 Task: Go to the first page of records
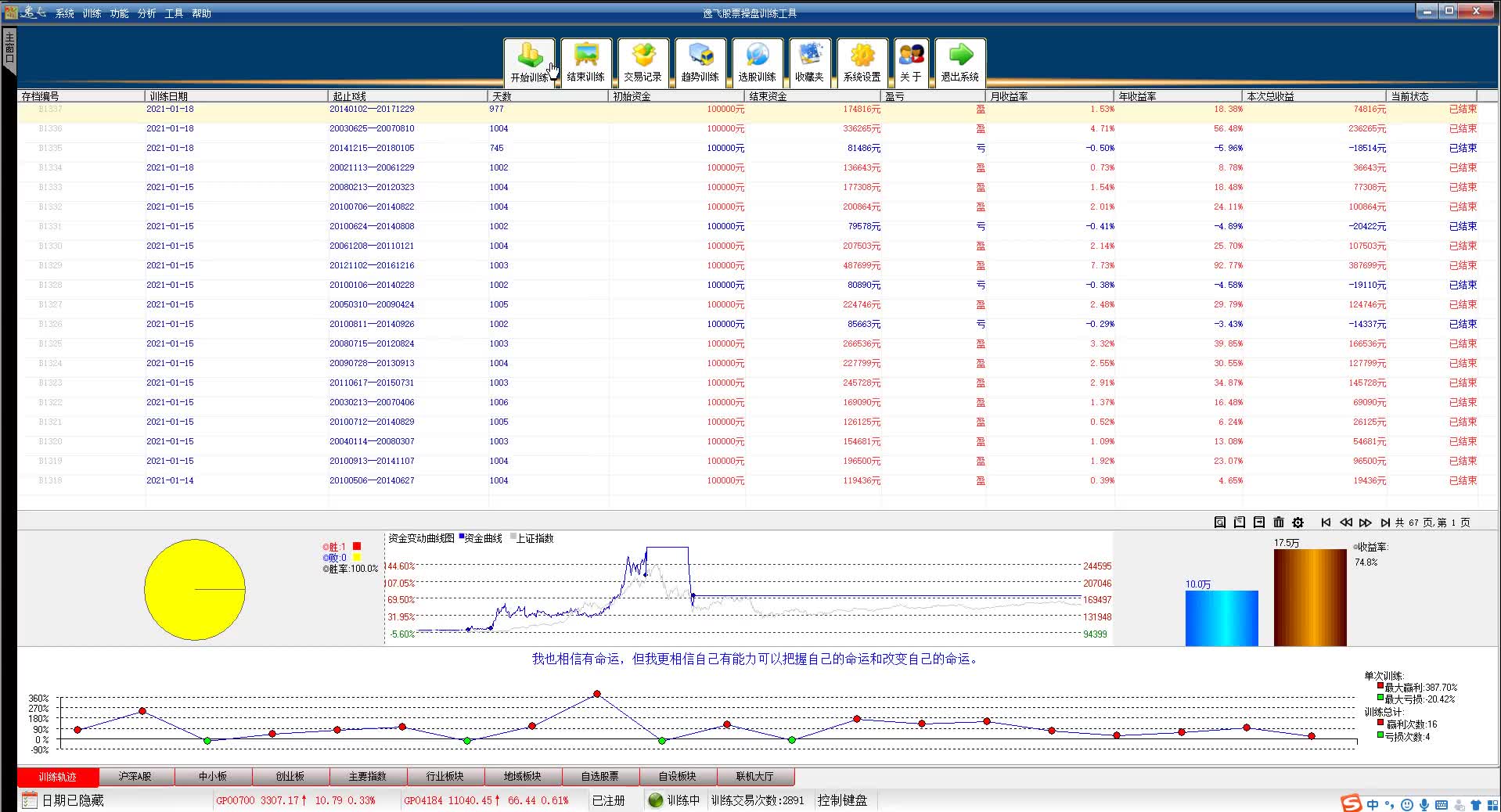1326,523
